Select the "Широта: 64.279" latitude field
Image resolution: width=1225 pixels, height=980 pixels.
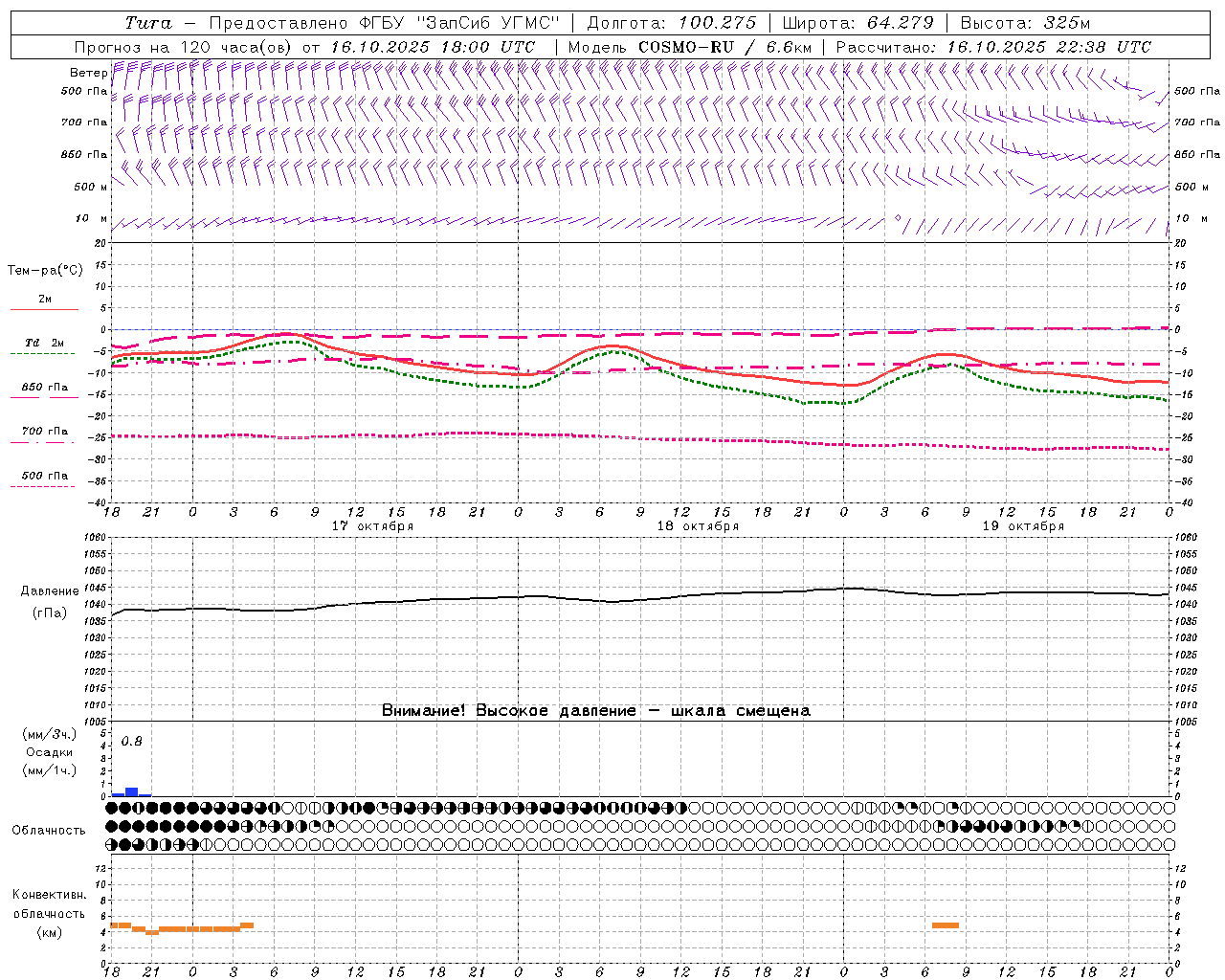click(857, 23)
